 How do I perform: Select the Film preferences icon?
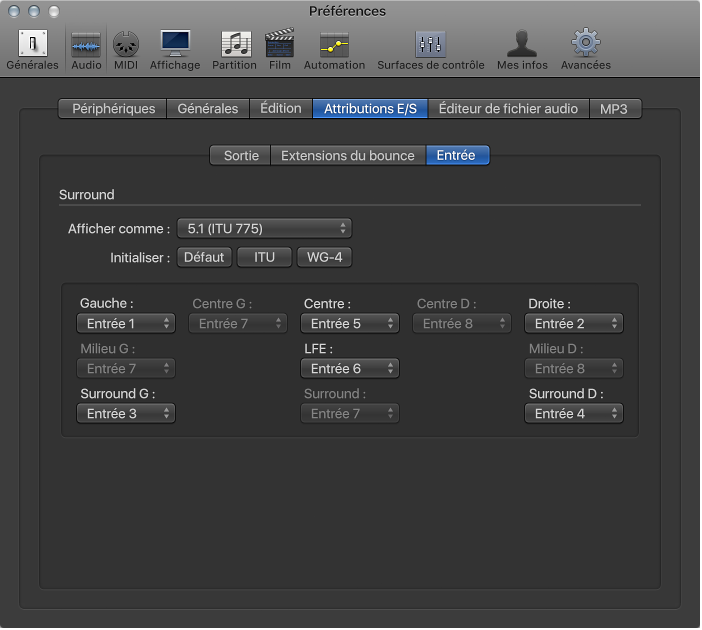point(279,48)
